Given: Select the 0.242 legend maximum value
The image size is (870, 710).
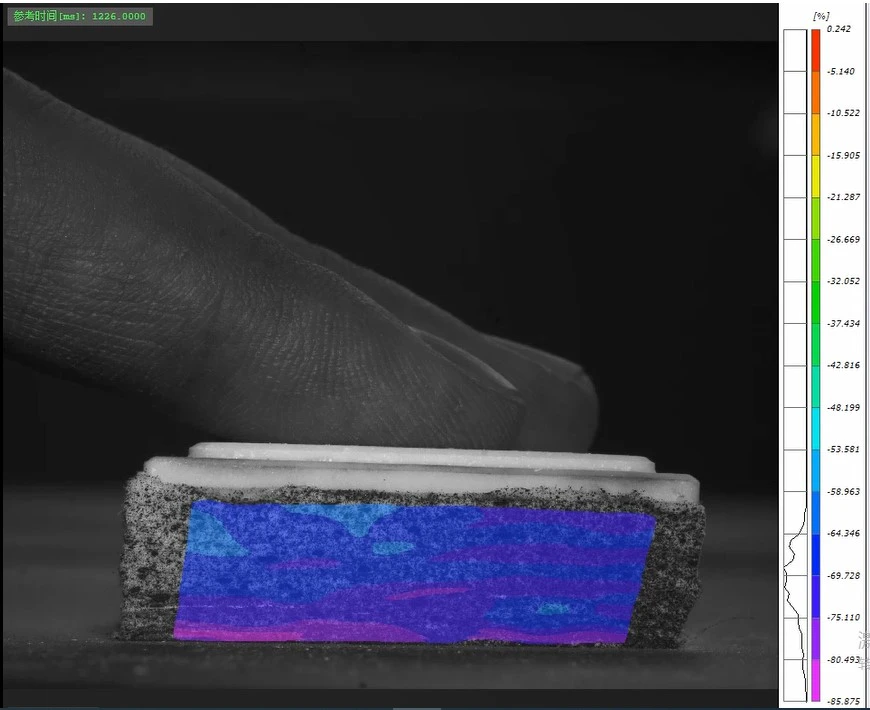Looking at the screenshot, I should (838, 29).
